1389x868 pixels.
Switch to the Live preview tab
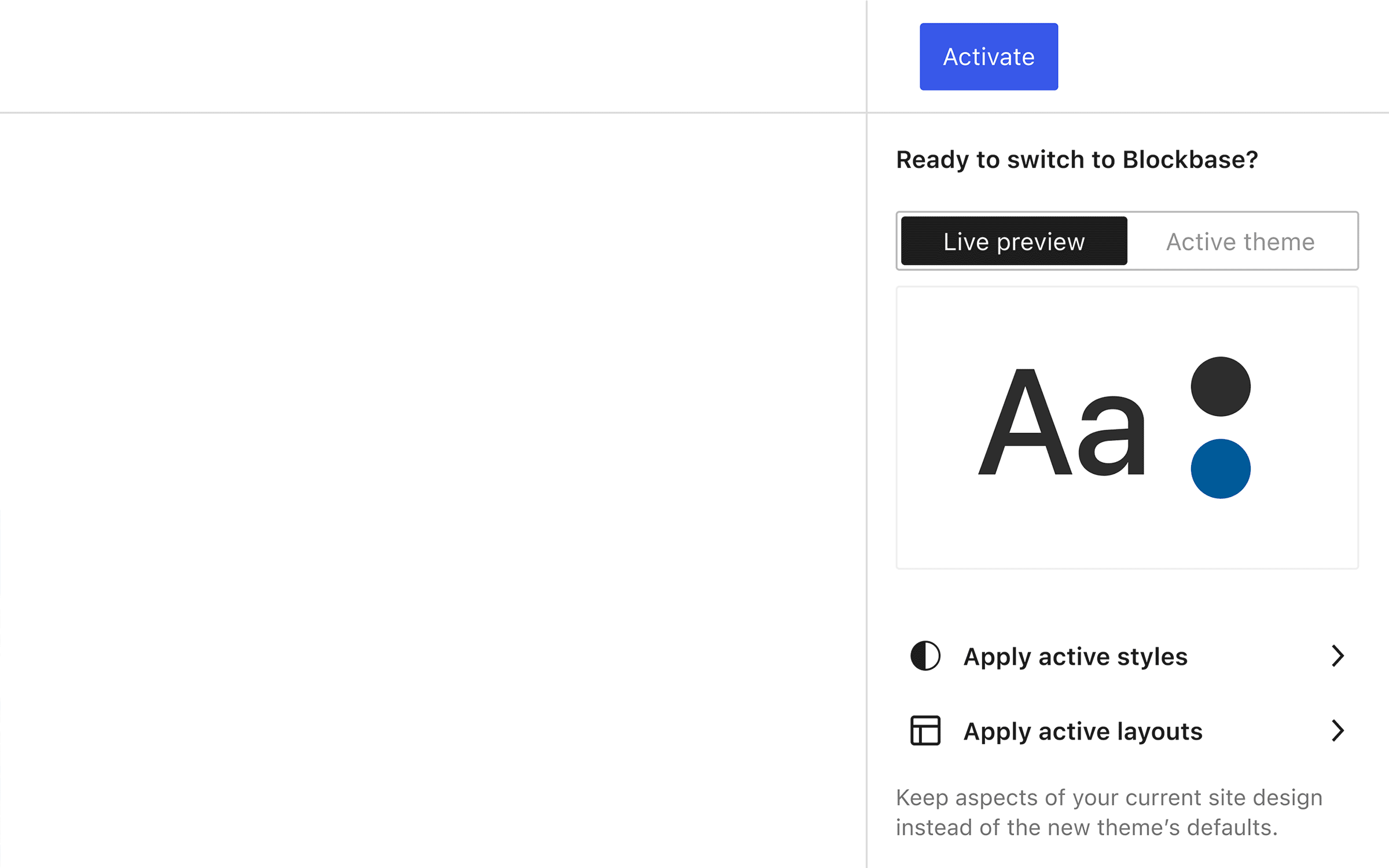click(x=1014, y=241)
